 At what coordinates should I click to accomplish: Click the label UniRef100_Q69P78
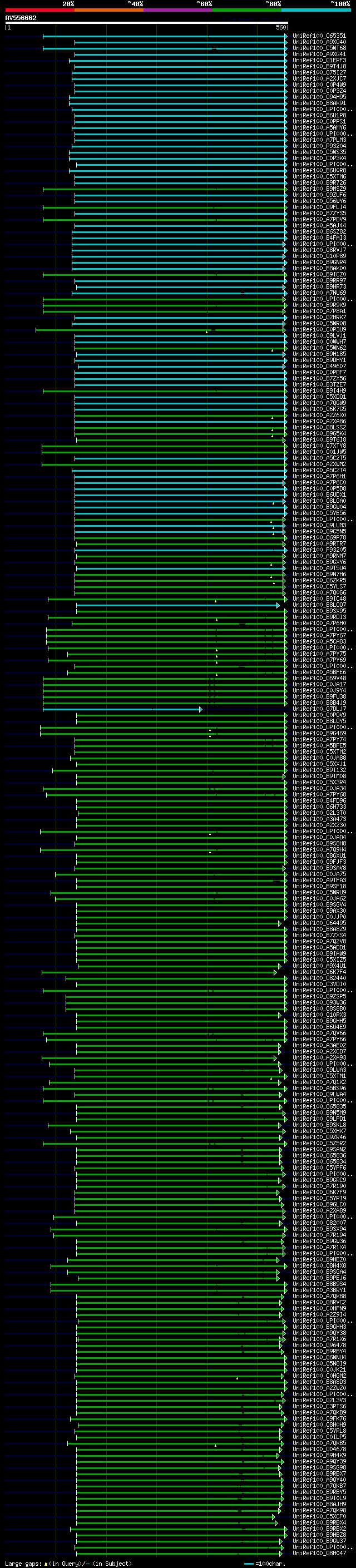tap(319, 537)
